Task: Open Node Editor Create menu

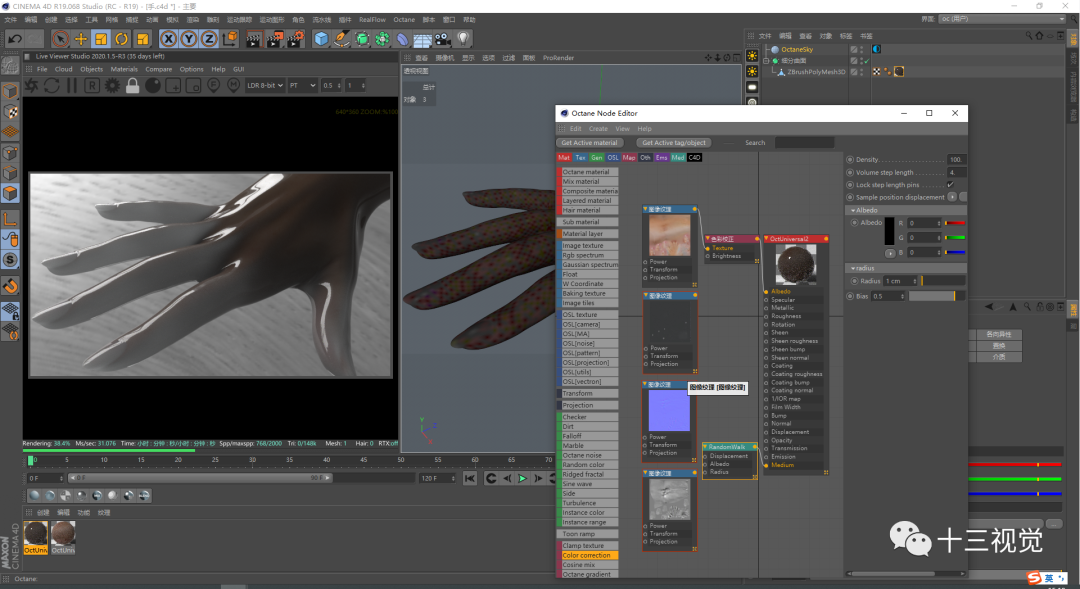Action: pos(598,129)
